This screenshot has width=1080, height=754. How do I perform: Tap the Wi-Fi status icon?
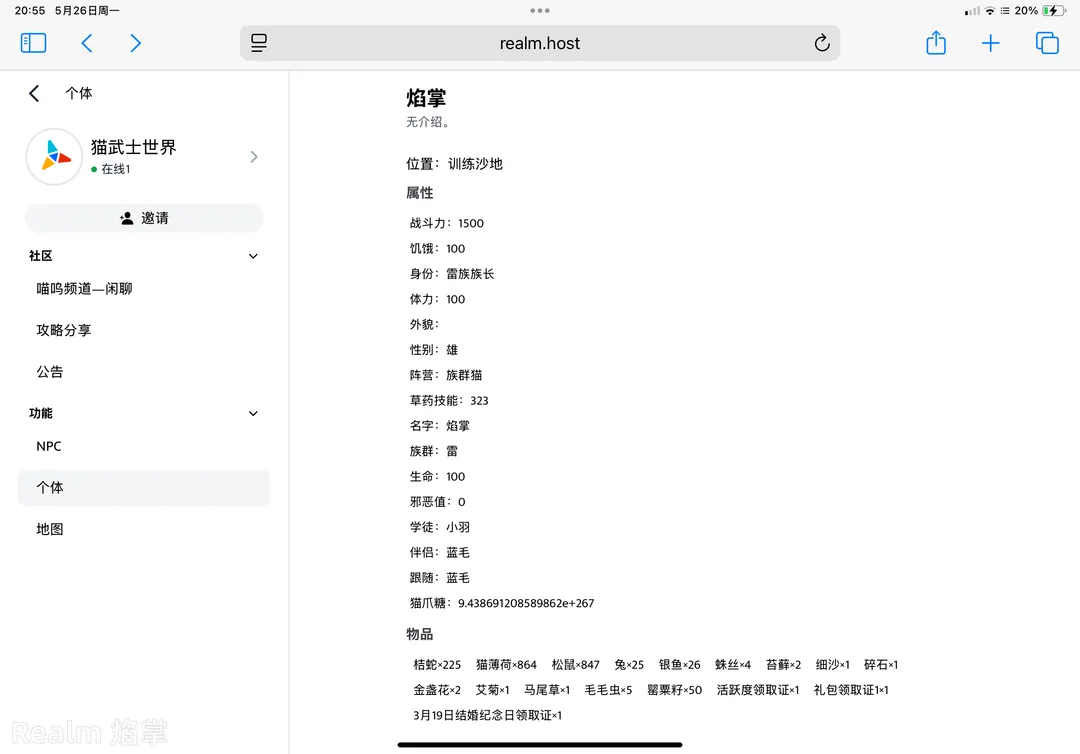coord(989,10)
